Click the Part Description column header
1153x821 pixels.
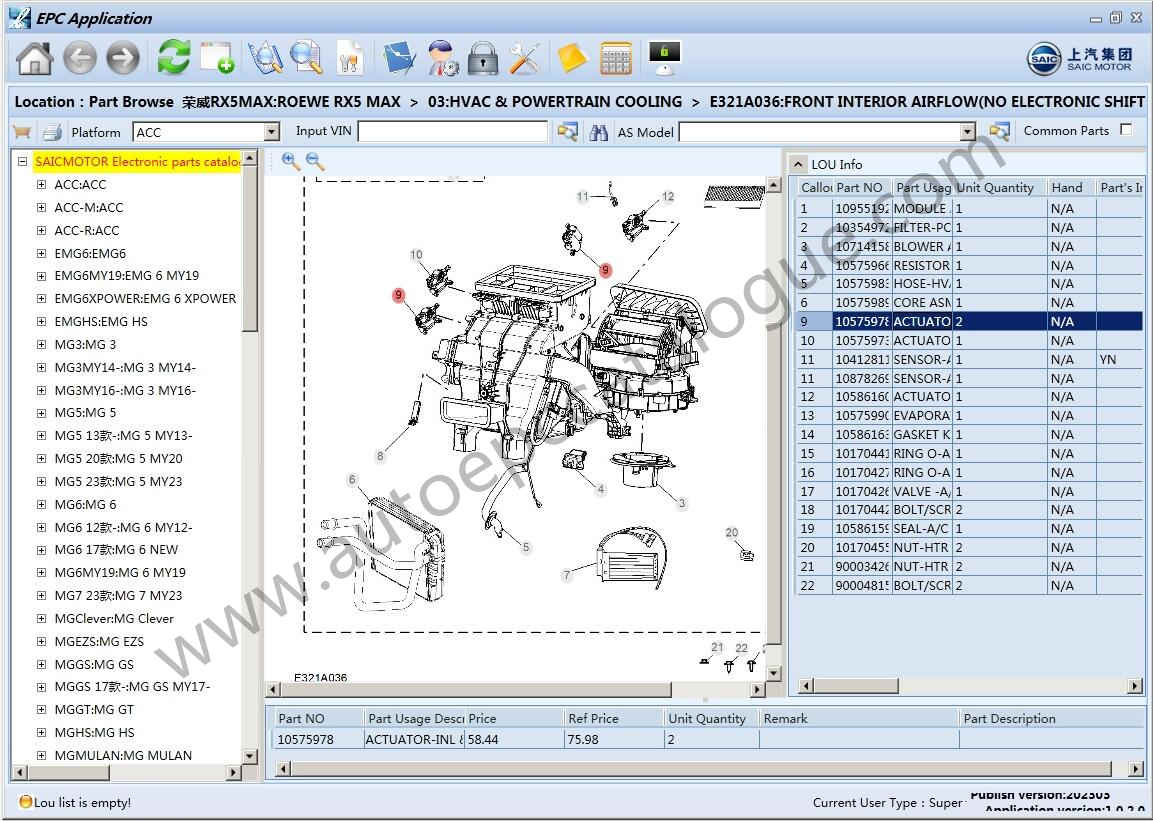pyautogui.click(x=1052, y=718)
